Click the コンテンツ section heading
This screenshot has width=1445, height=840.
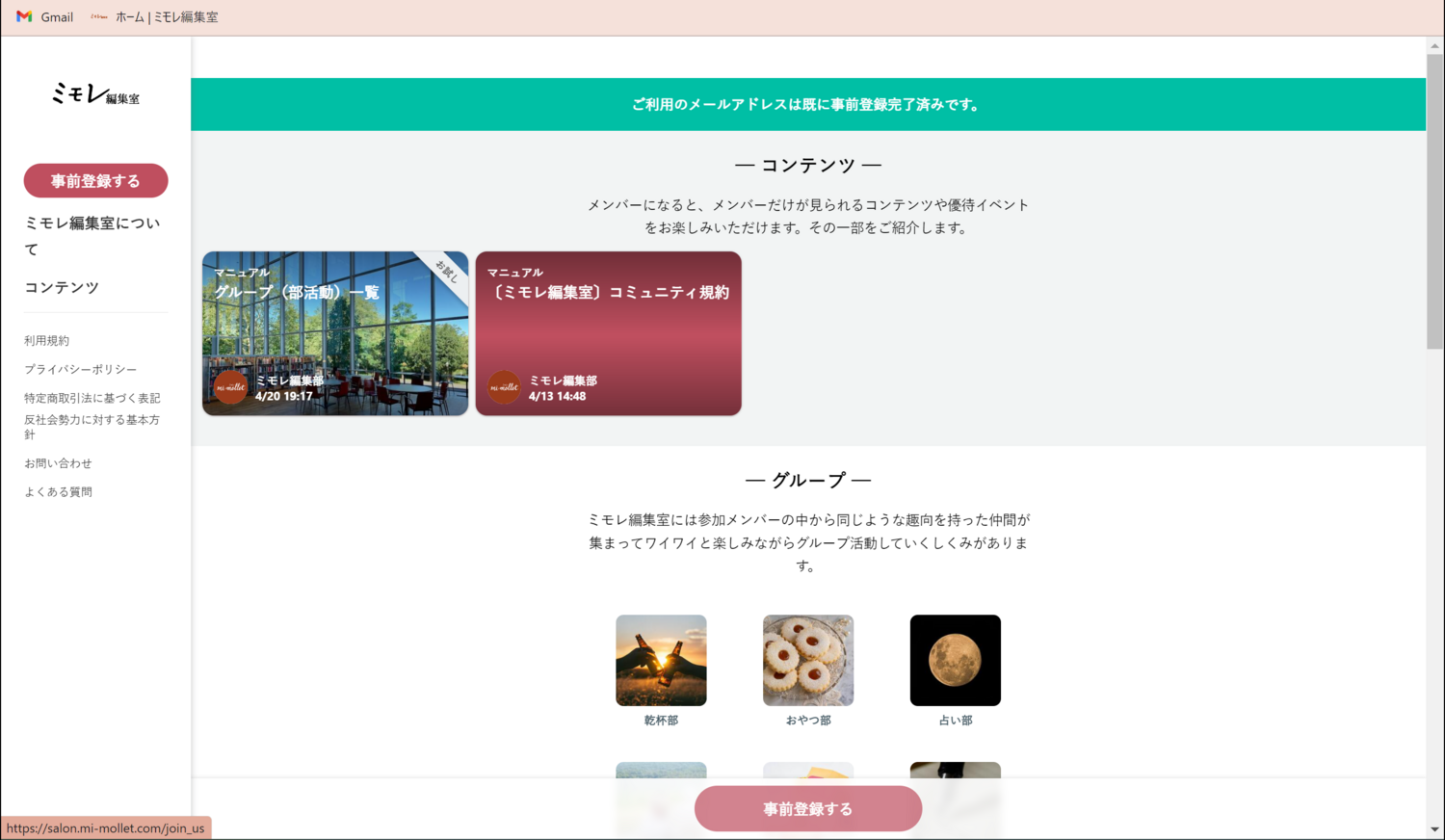click(x=808, y=166)
